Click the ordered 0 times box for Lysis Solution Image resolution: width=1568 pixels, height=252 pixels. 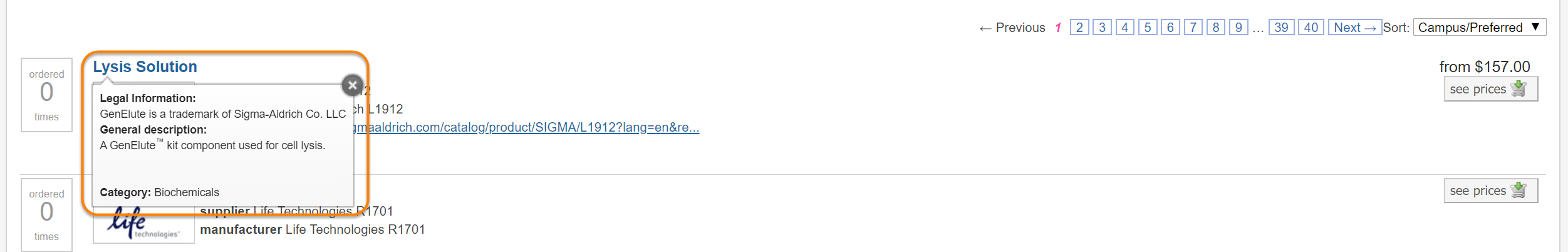[x=46, y=95]
